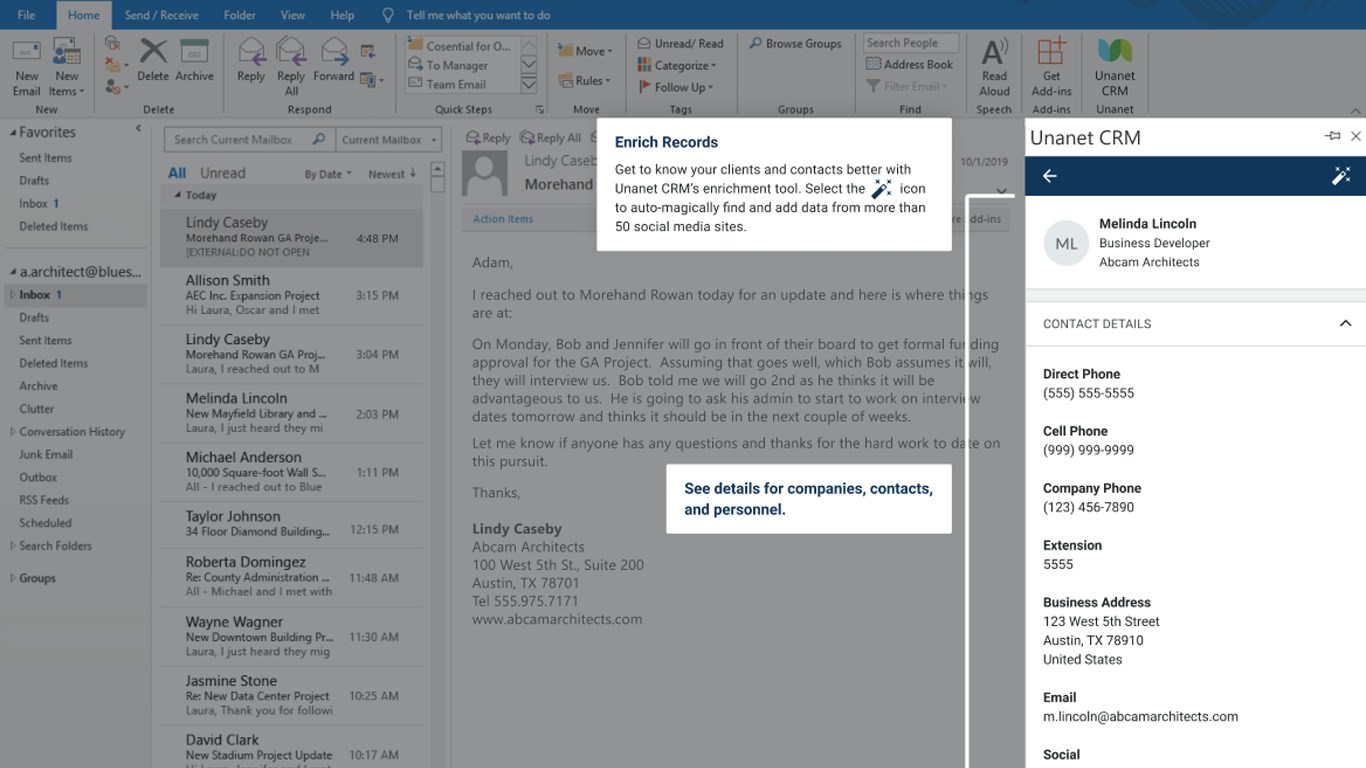Screen dimensions: 1366x768
Task: Click the Action Items link
Action: pyautogui.click(x=503, y=219)
